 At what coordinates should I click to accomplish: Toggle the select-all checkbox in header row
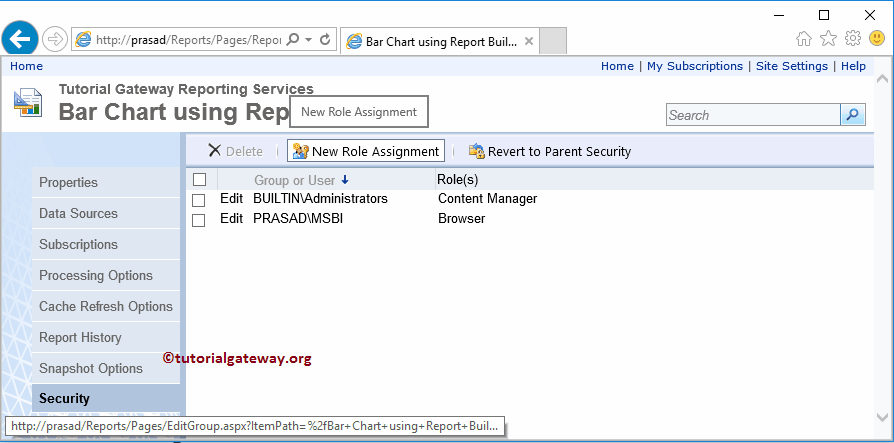pyautogui.click(x=199, y=180)
